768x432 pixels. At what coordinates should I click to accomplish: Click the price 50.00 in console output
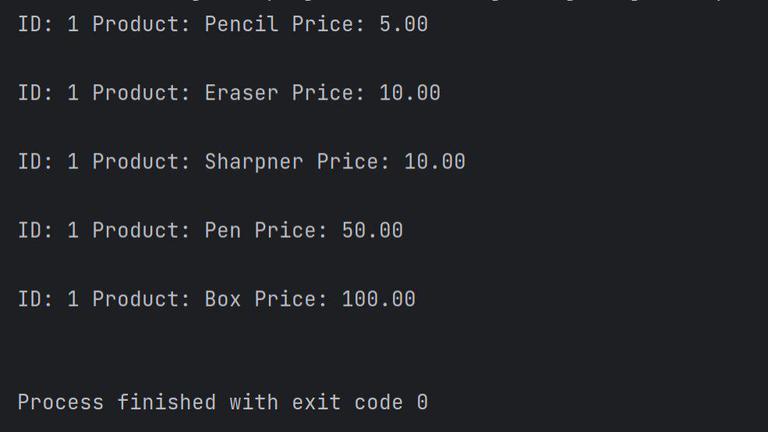(372, 231)
